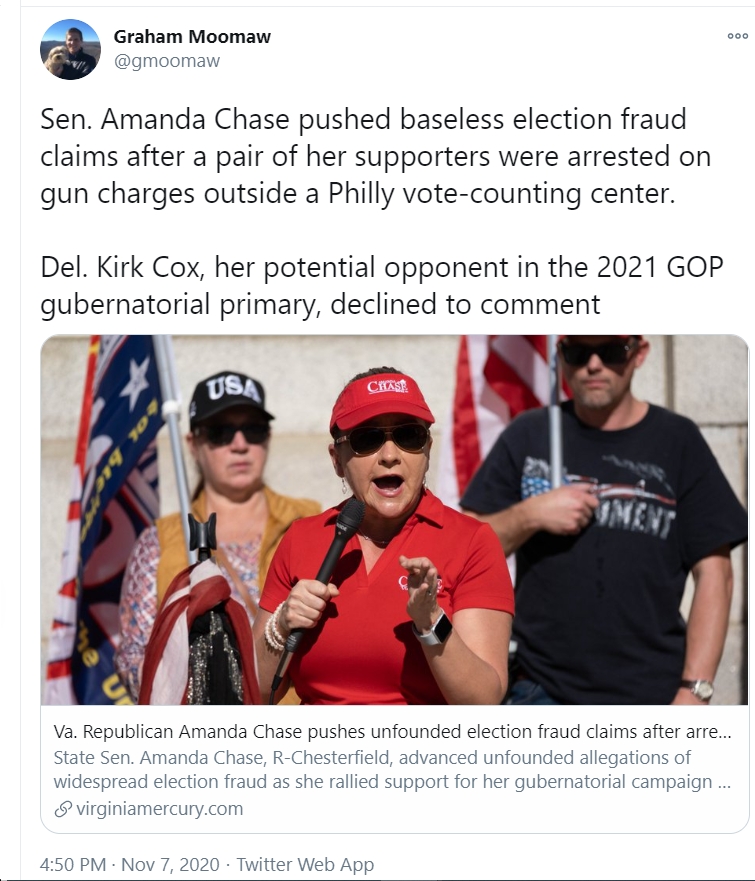Click the black USA cap in the photo
The image size is (755, 881).
[230, 399]
